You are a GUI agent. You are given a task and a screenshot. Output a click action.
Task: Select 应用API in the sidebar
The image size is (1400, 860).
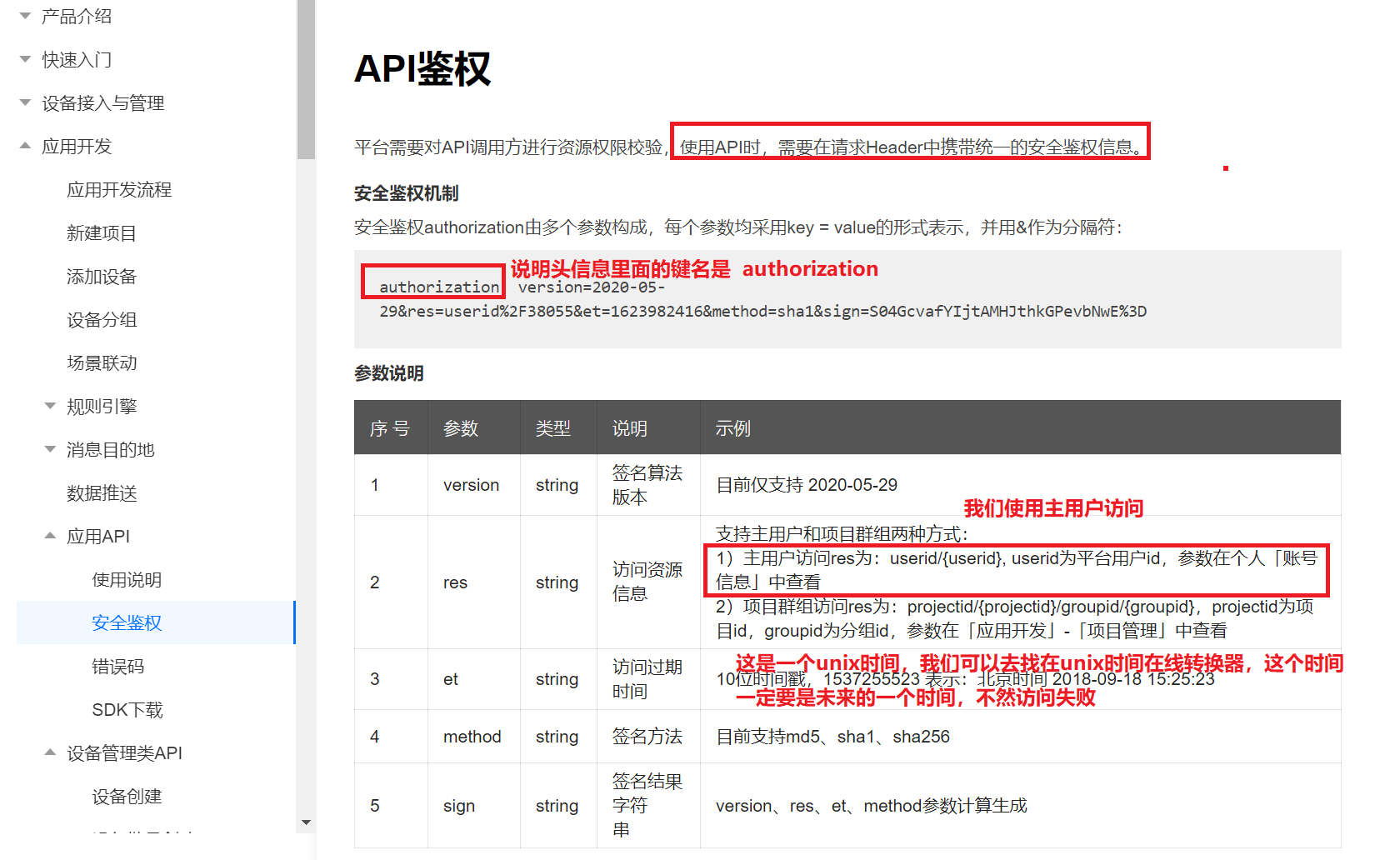[98, 537]
